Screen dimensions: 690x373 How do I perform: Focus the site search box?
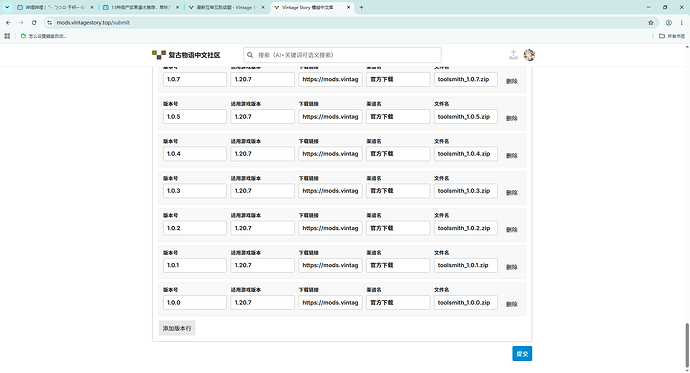(342, 55)
